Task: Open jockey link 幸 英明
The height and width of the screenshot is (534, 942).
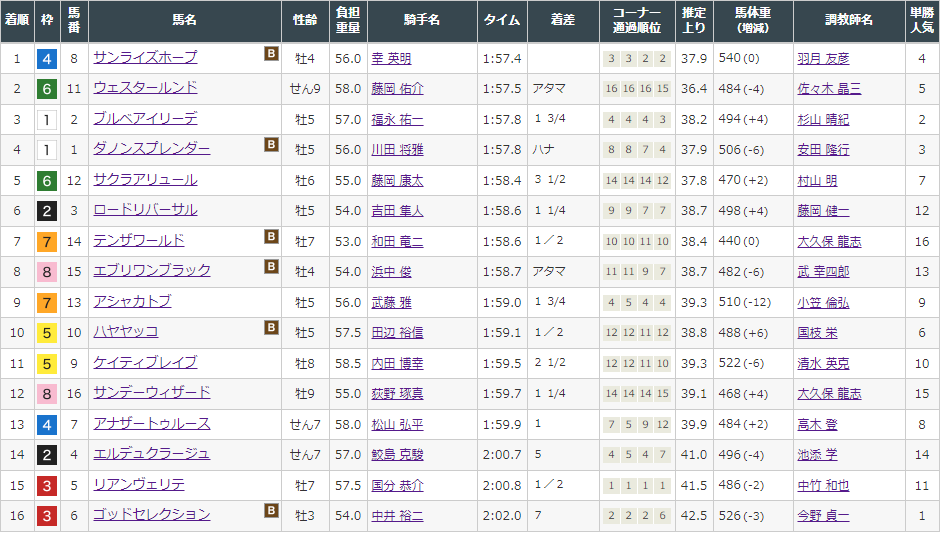Action: click(391, 59)
